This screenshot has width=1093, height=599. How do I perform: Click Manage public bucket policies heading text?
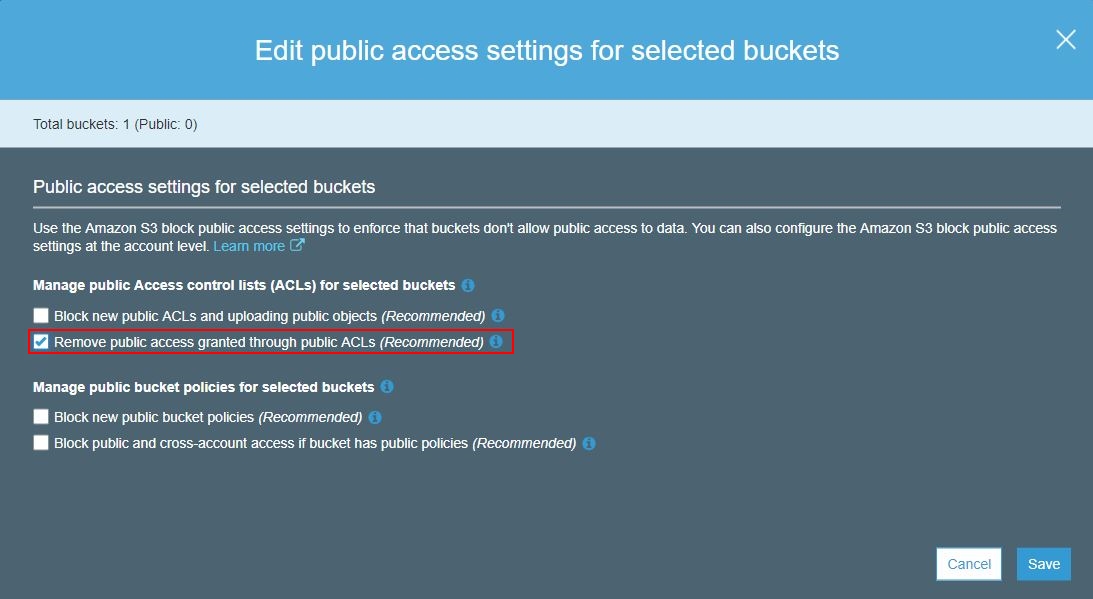point(203,387)
